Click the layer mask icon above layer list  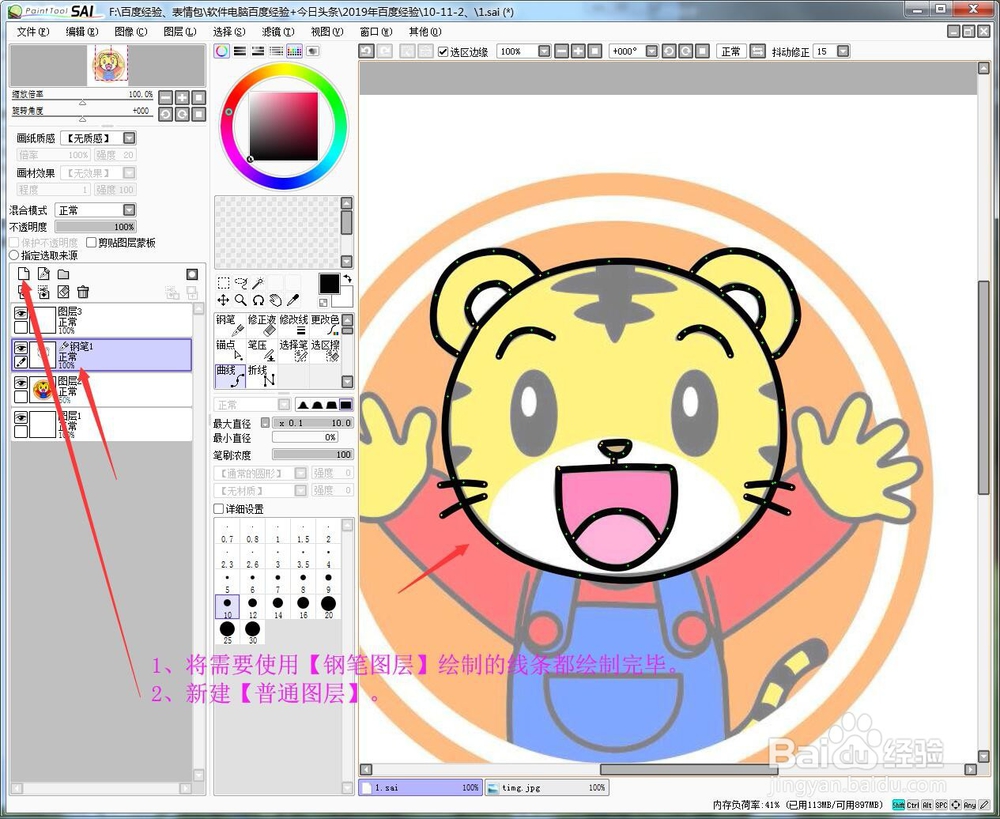click(x=192, y=274)
